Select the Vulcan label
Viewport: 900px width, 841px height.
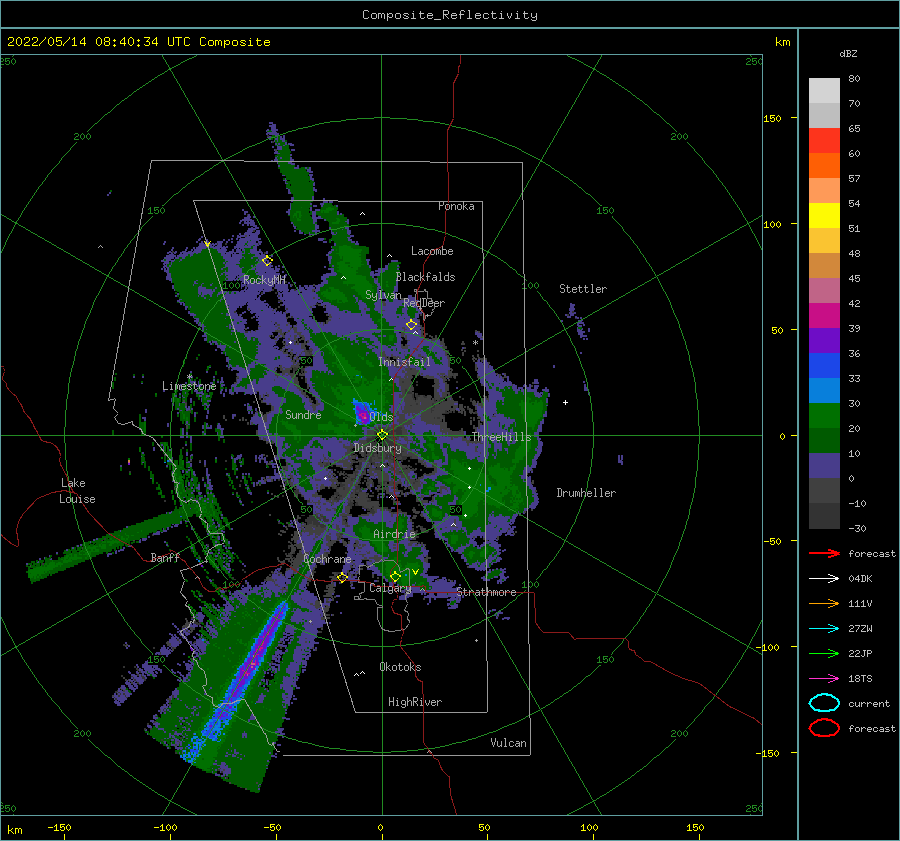click(509, 743)
